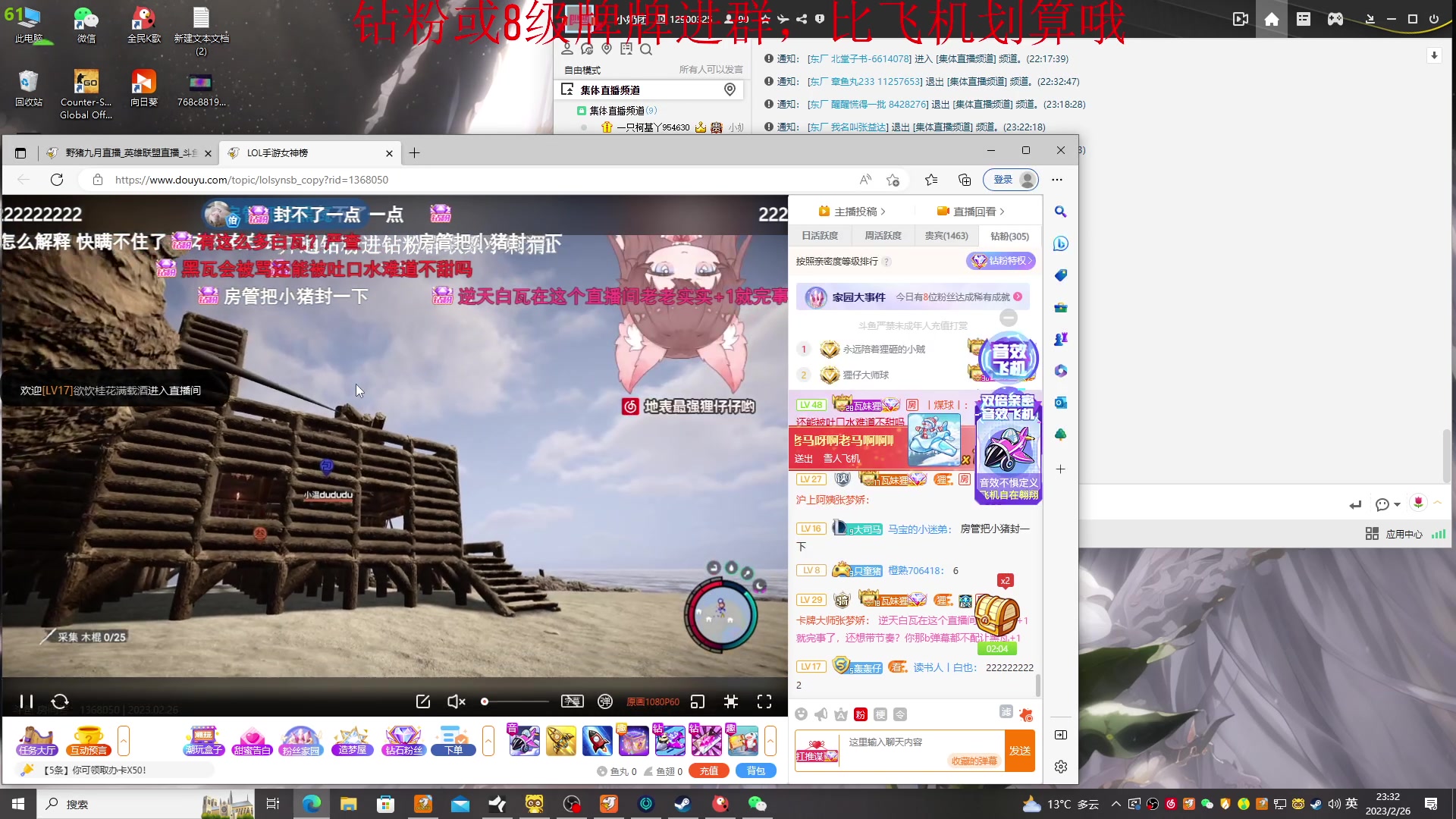Viewport: 1456px width, 819px height.
Task: Toggle the 梗 meme icon in chat toolbar
Action: click(x=881, y=714)
